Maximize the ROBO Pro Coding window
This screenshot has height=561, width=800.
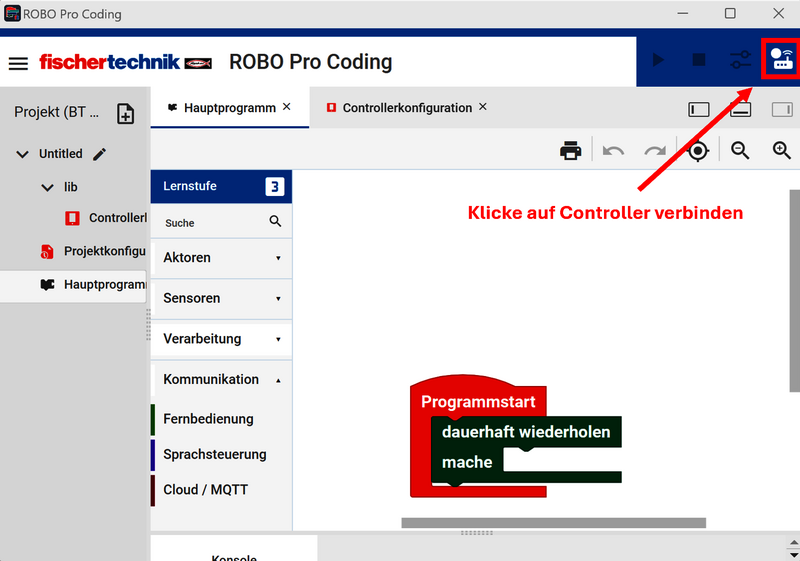pos(730,14)
